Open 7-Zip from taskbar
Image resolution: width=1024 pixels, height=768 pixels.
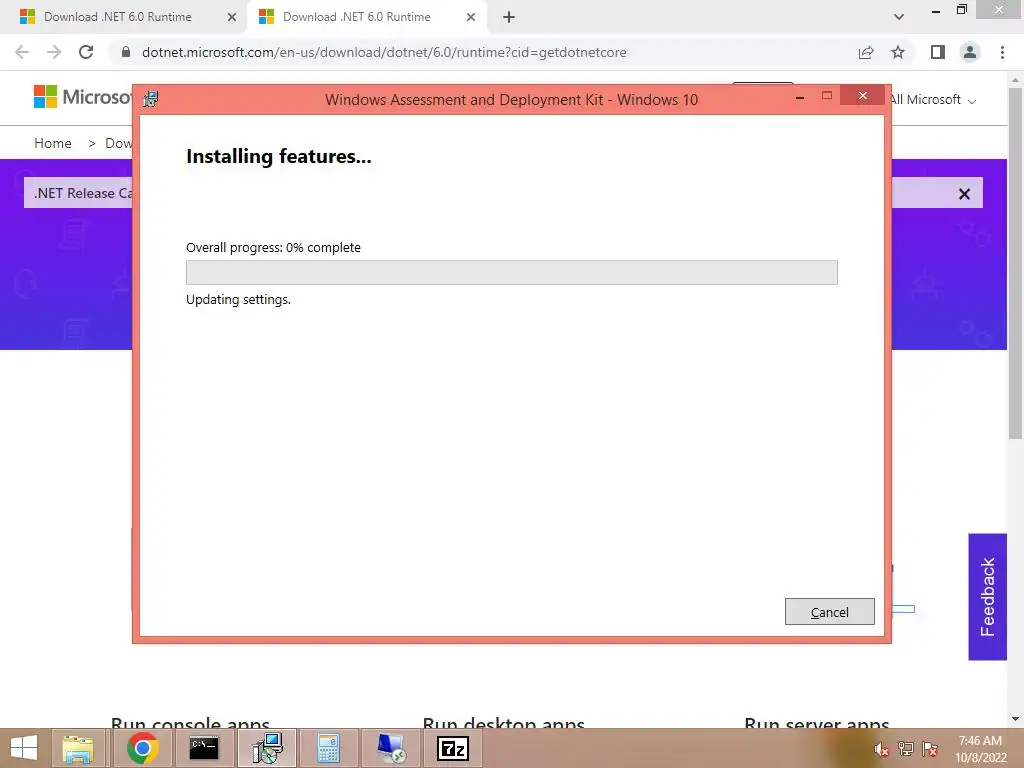click(x=453, y=748)
